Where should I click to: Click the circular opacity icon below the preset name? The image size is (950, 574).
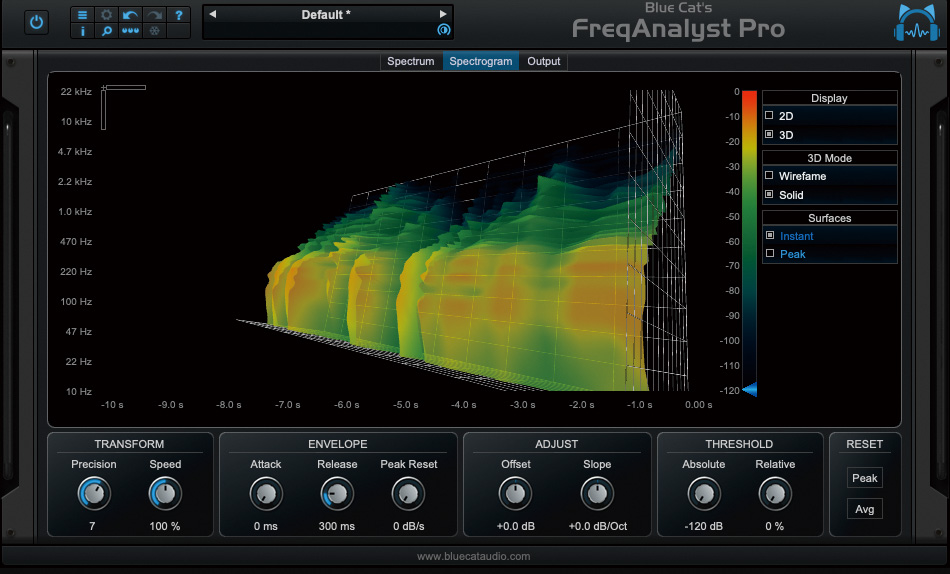(x=443, y=30)
